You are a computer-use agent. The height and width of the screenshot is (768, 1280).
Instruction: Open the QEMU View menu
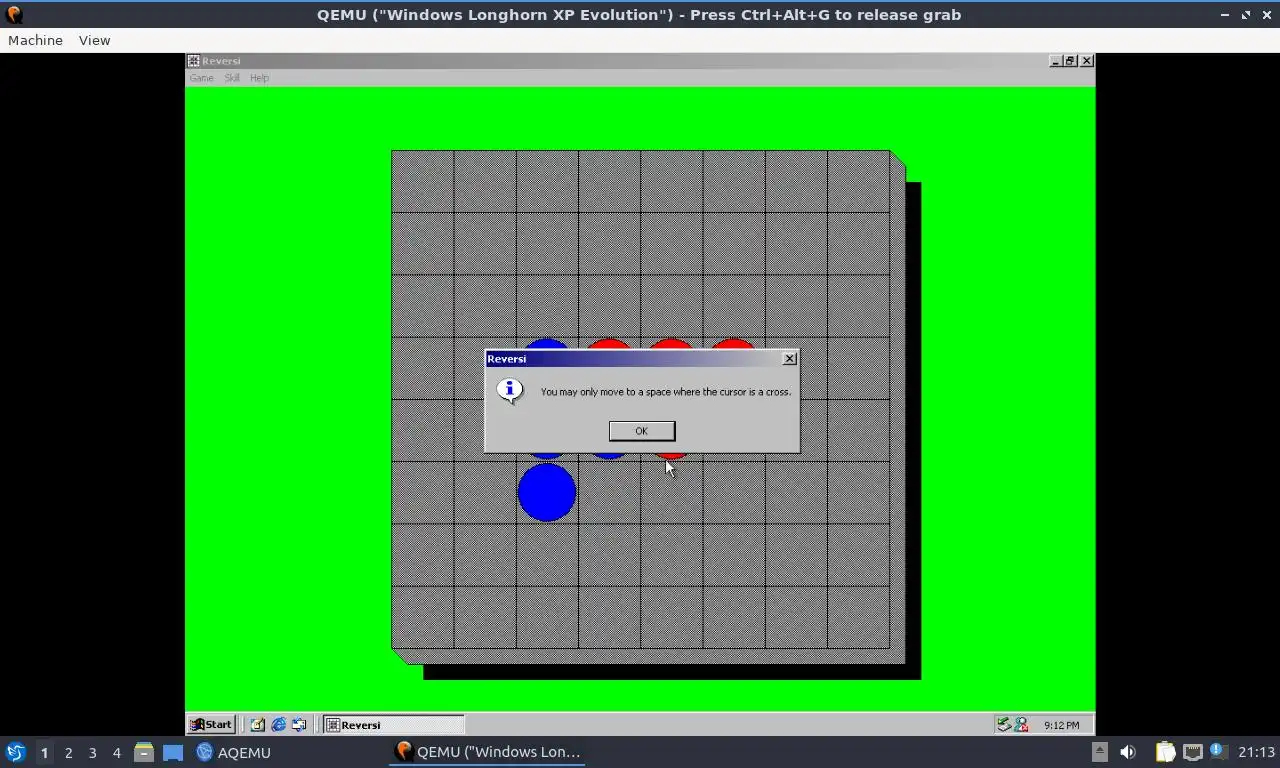(x=94, y=40)
